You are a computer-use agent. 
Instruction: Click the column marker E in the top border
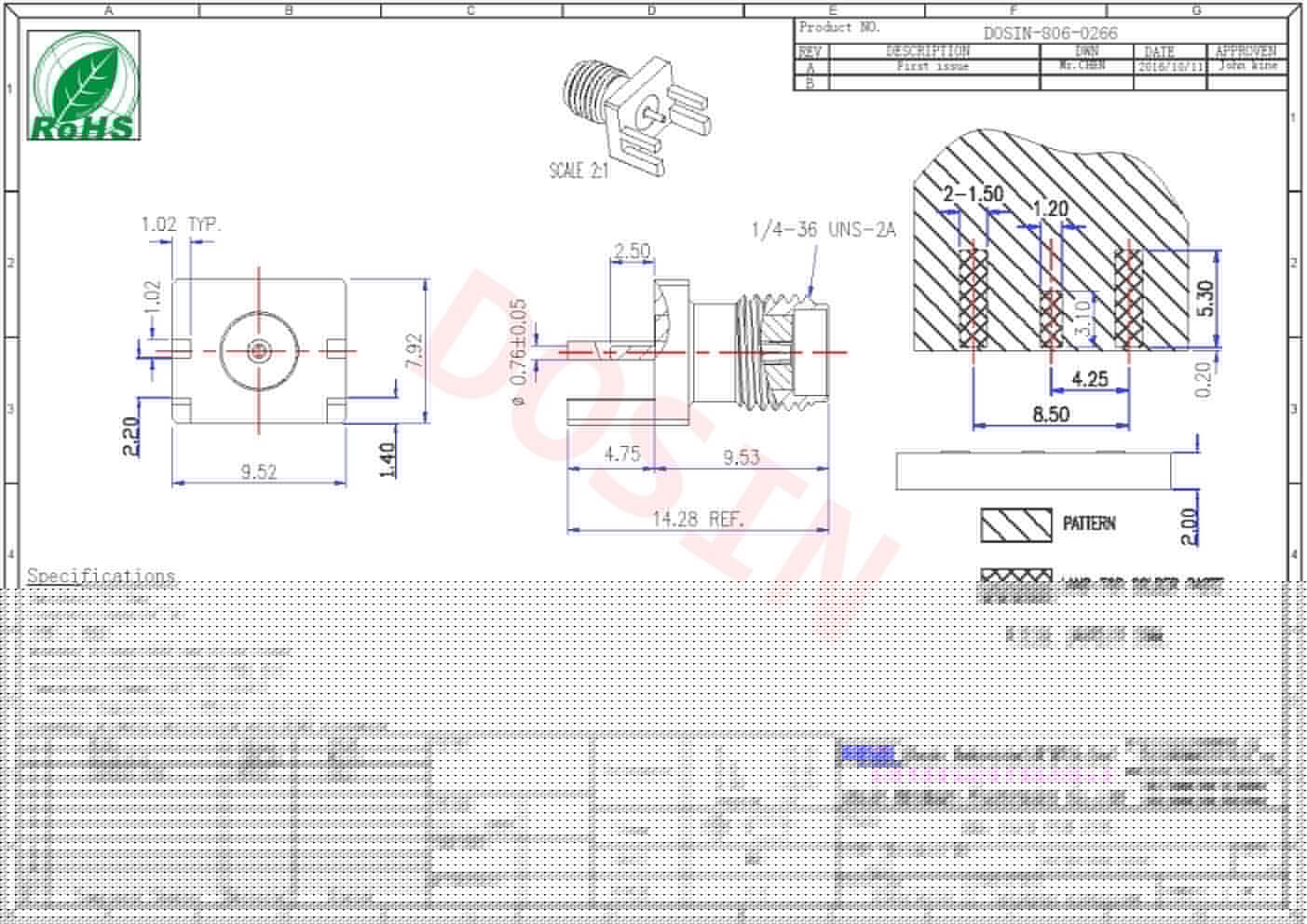(x=833, y=11)
